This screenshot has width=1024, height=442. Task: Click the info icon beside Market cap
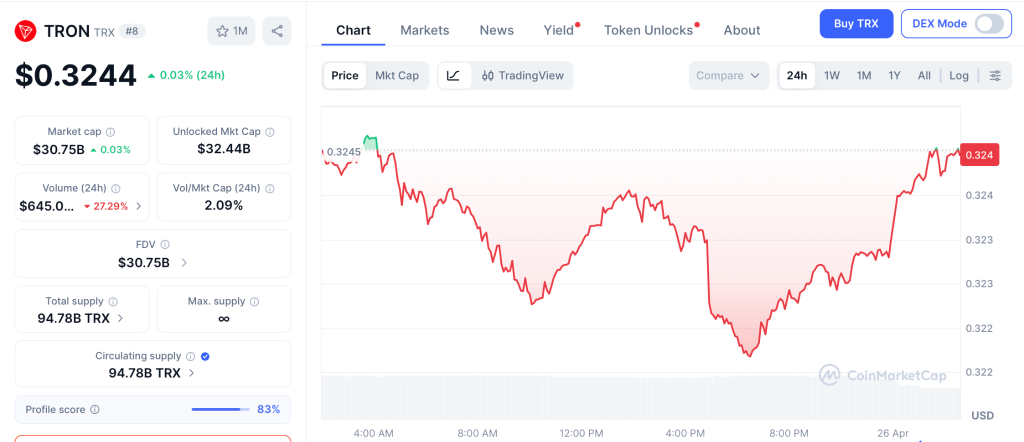click(x=110, y=132)
